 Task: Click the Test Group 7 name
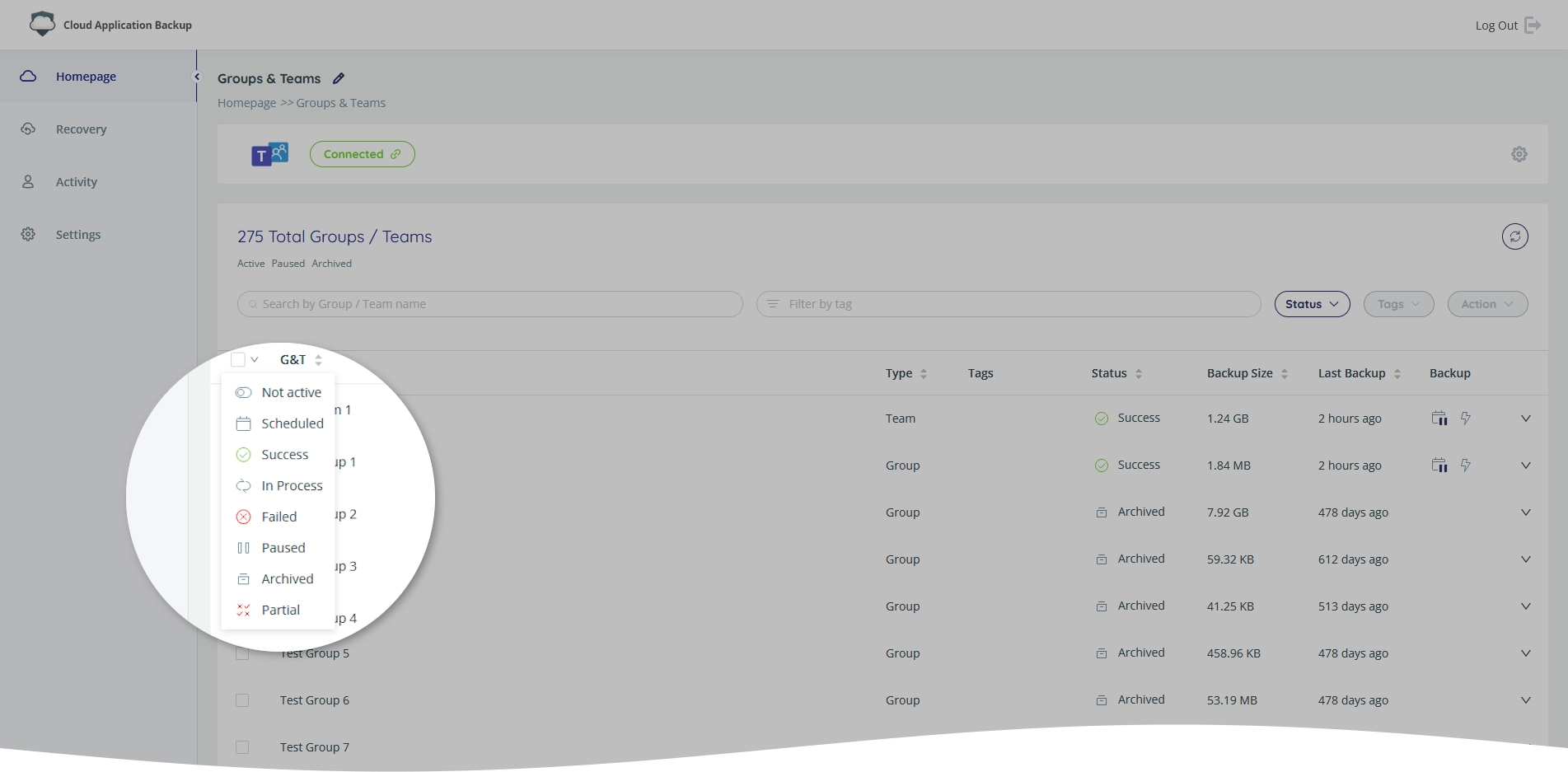[x=315, y=747]
